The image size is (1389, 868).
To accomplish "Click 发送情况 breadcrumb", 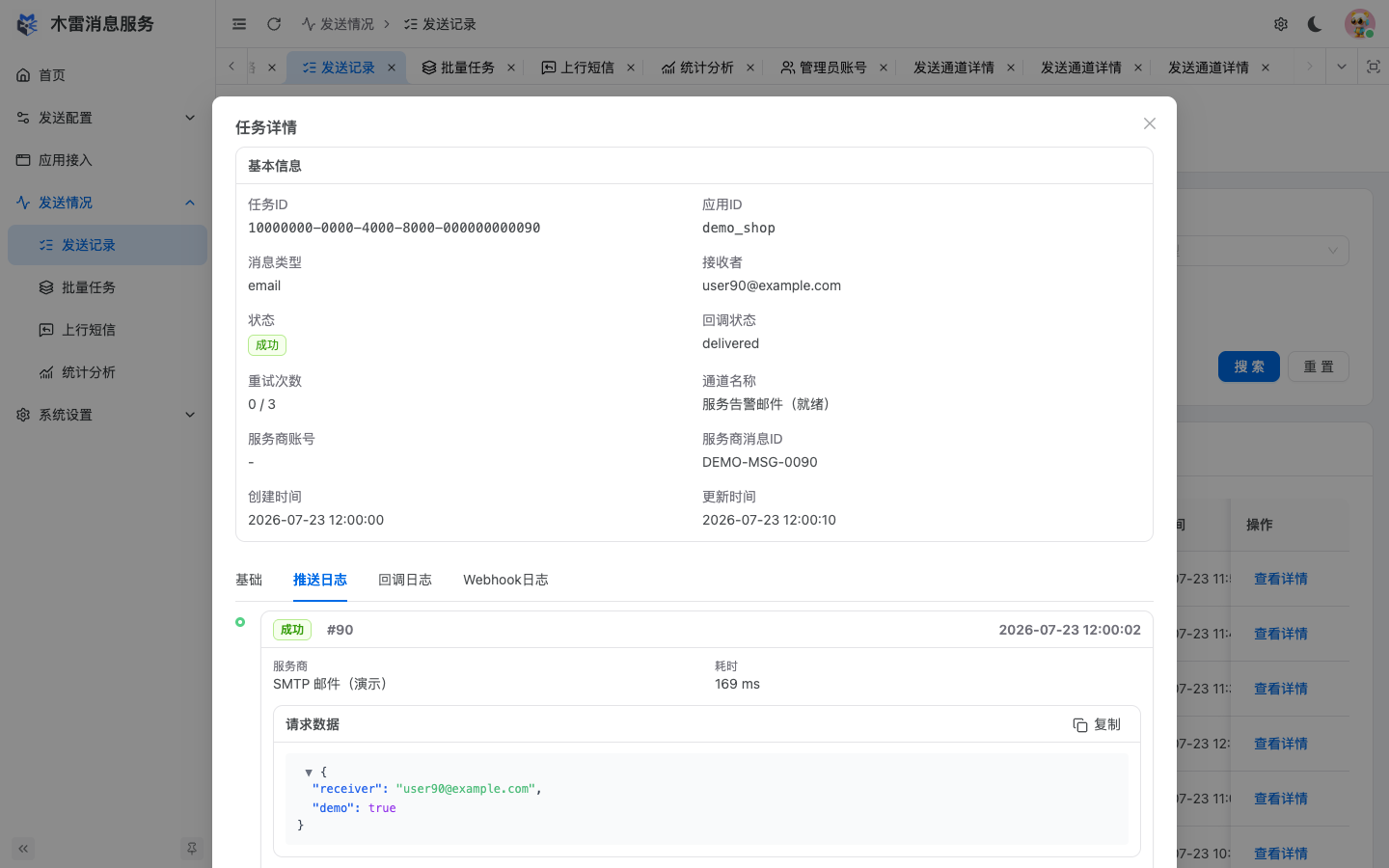I will 338,24.
